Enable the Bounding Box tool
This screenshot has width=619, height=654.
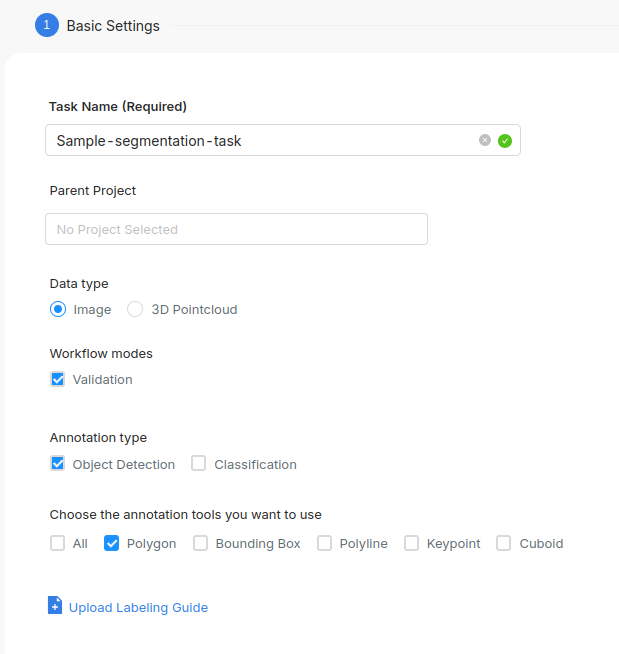tap(201, 544)
